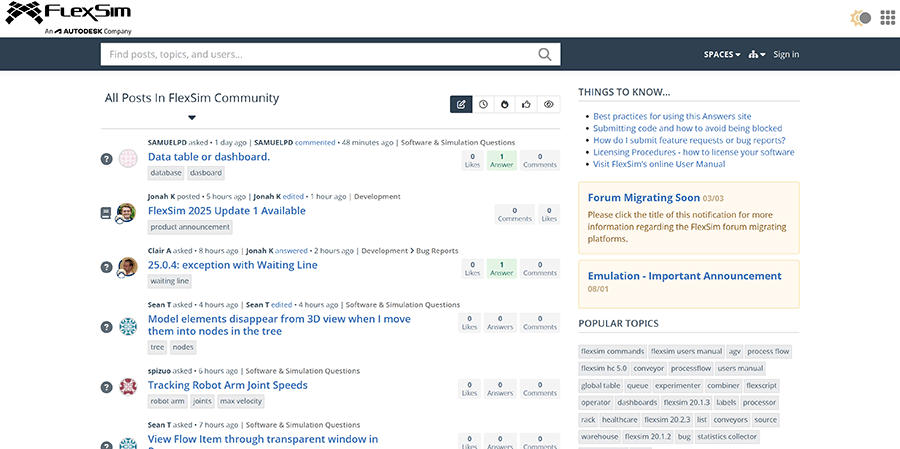This screenshot has height=449, width=900.
Task: Click Jonah K avatar on Update post
Action: click(126, 213)
